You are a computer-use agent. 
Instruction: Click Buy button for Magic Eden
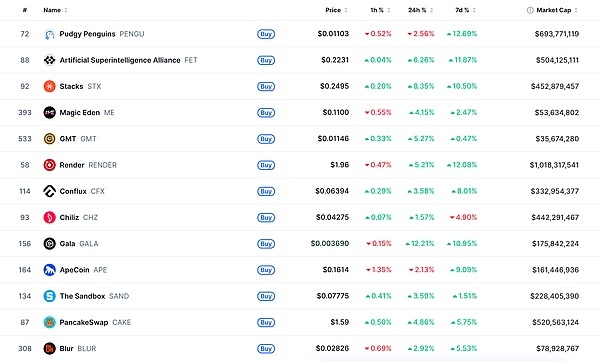pyautogui.click(x=266, y=113)
